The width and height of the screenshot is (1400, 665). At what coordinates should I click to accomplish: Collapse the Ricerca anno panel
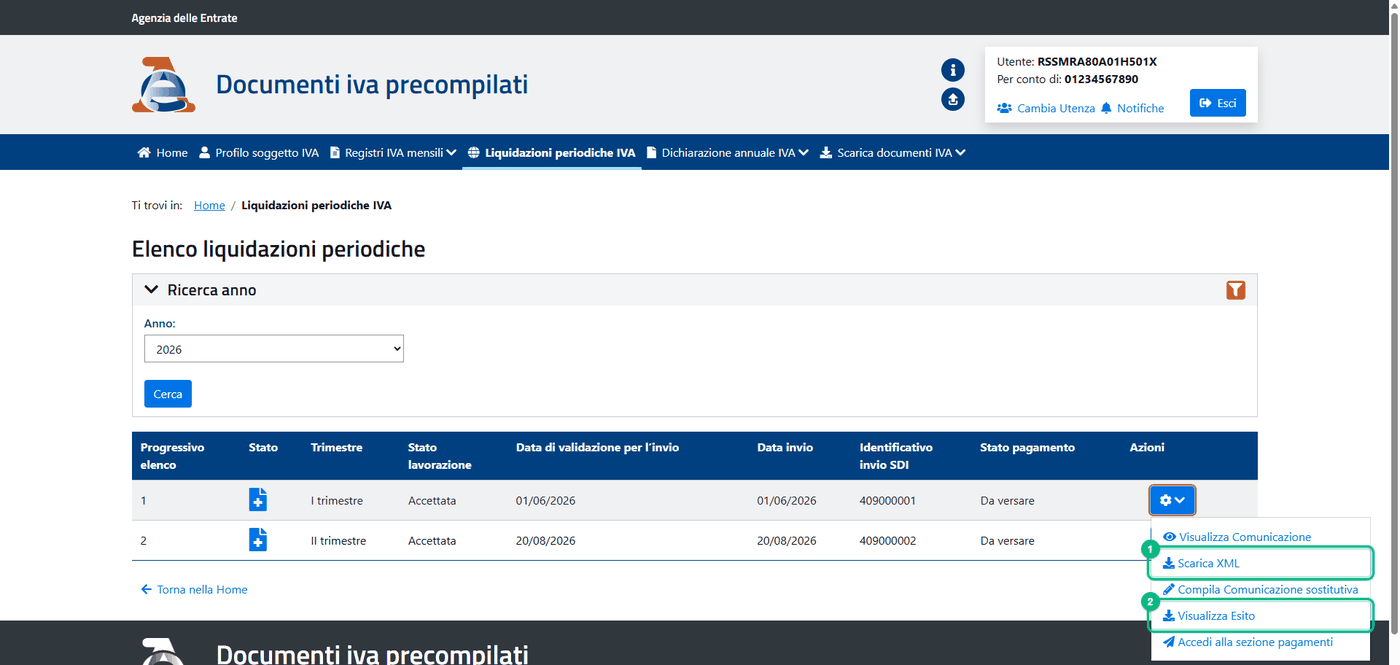(x=152, y=290)
